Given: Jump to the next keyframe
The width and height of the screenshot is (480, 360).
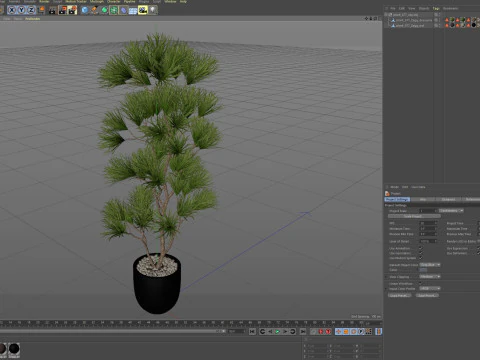Looking at the screenshot, I should click(293, 331).
